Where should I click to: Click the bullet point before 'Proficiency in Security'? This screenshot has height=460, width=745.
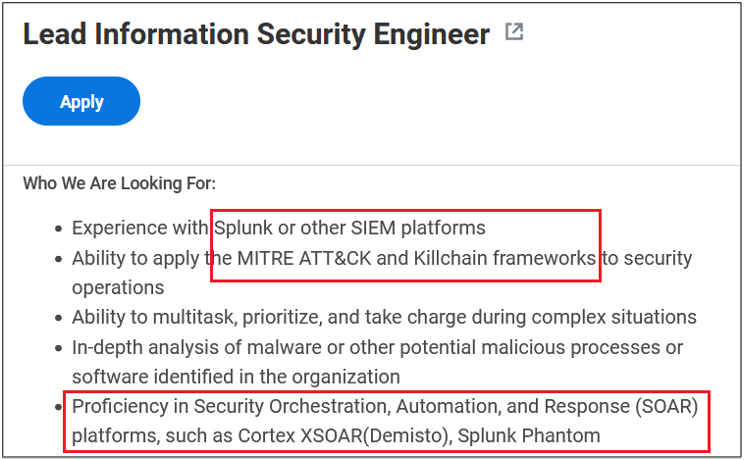[58, 407]
